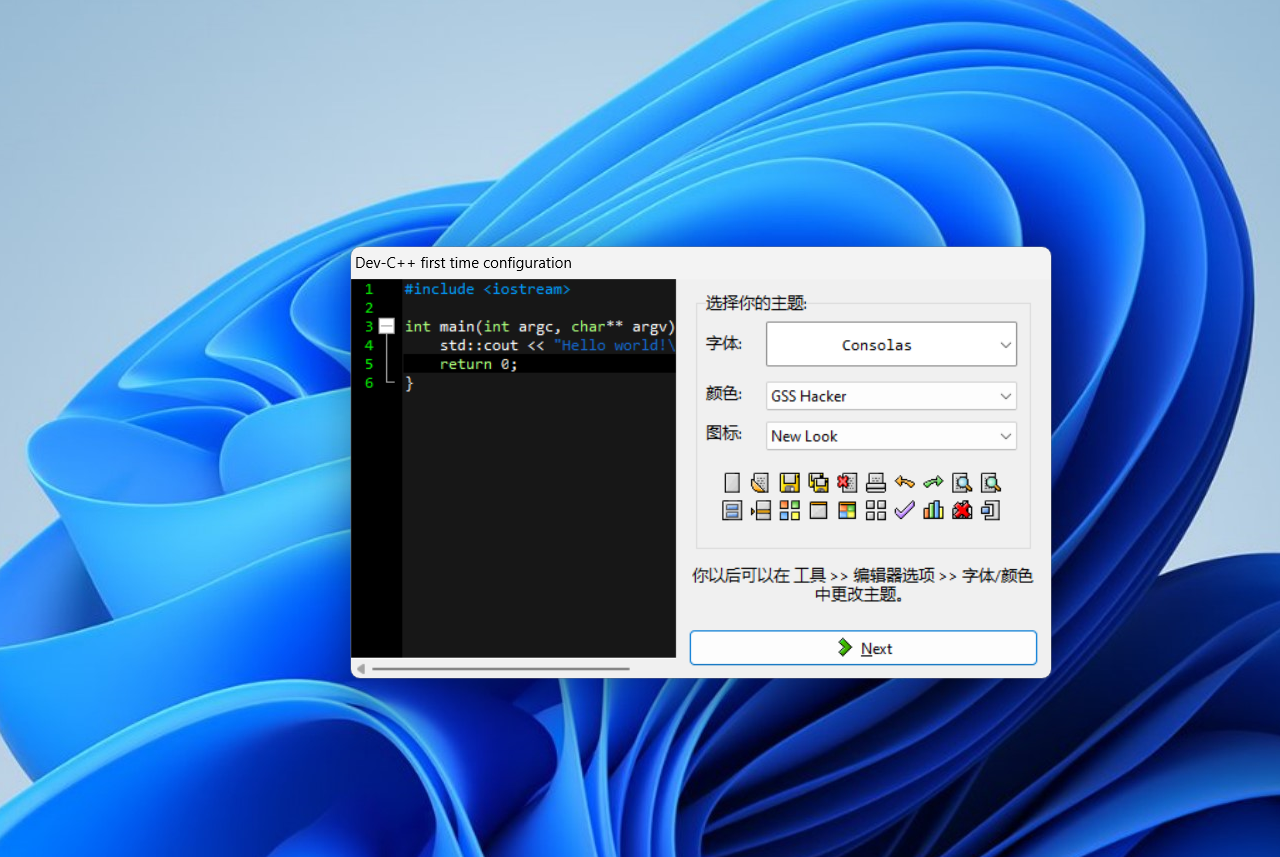
Task: Click the four gray squares icon
Action: tap(876, 511)
